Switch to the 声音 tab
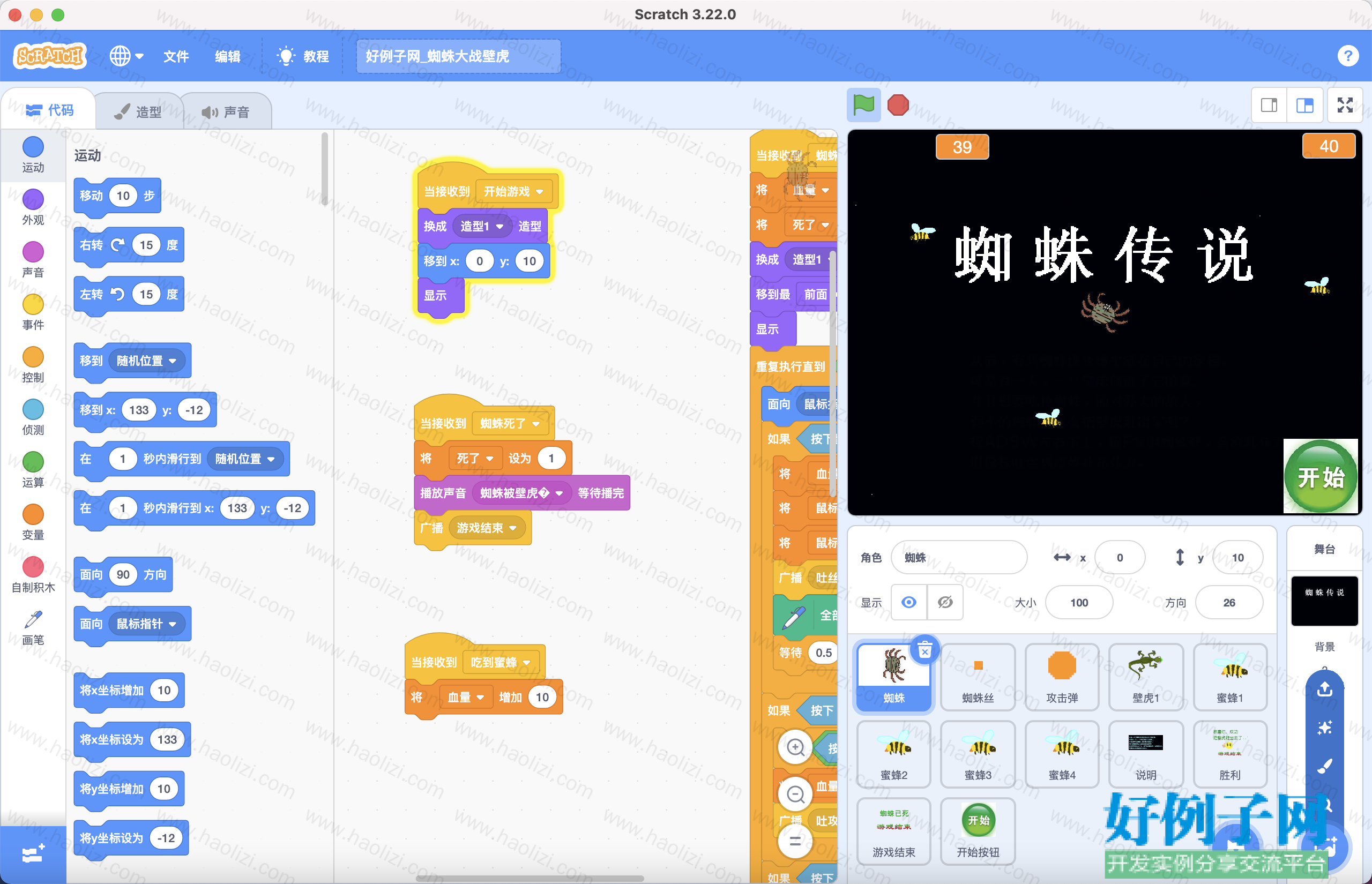The height and width of the screenshot is (884, 1372). [x=226, y=111]
